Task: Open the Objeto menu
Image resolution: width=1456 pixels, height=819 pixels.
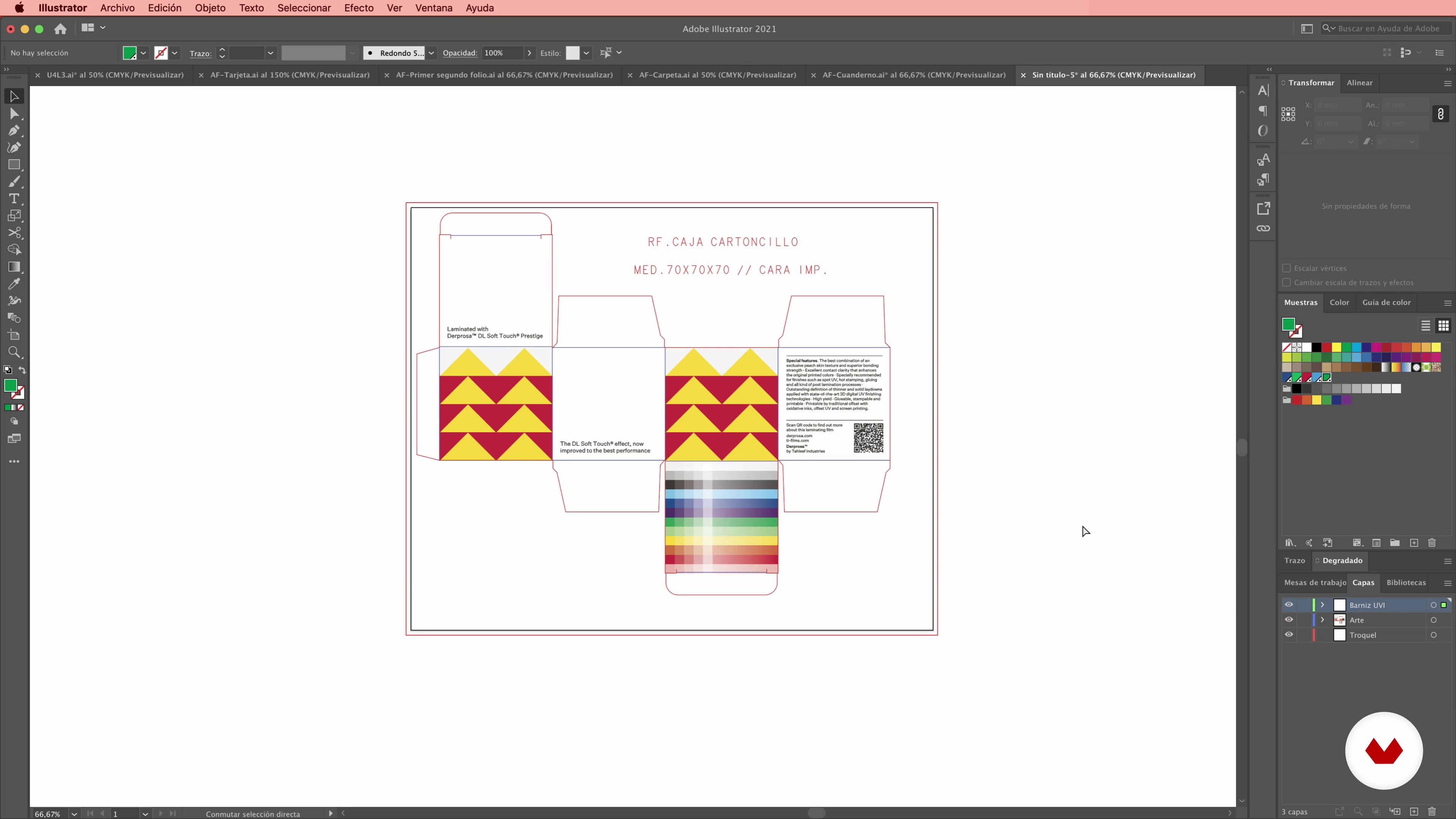Action: pyautogui.click(x=210, y=8)
